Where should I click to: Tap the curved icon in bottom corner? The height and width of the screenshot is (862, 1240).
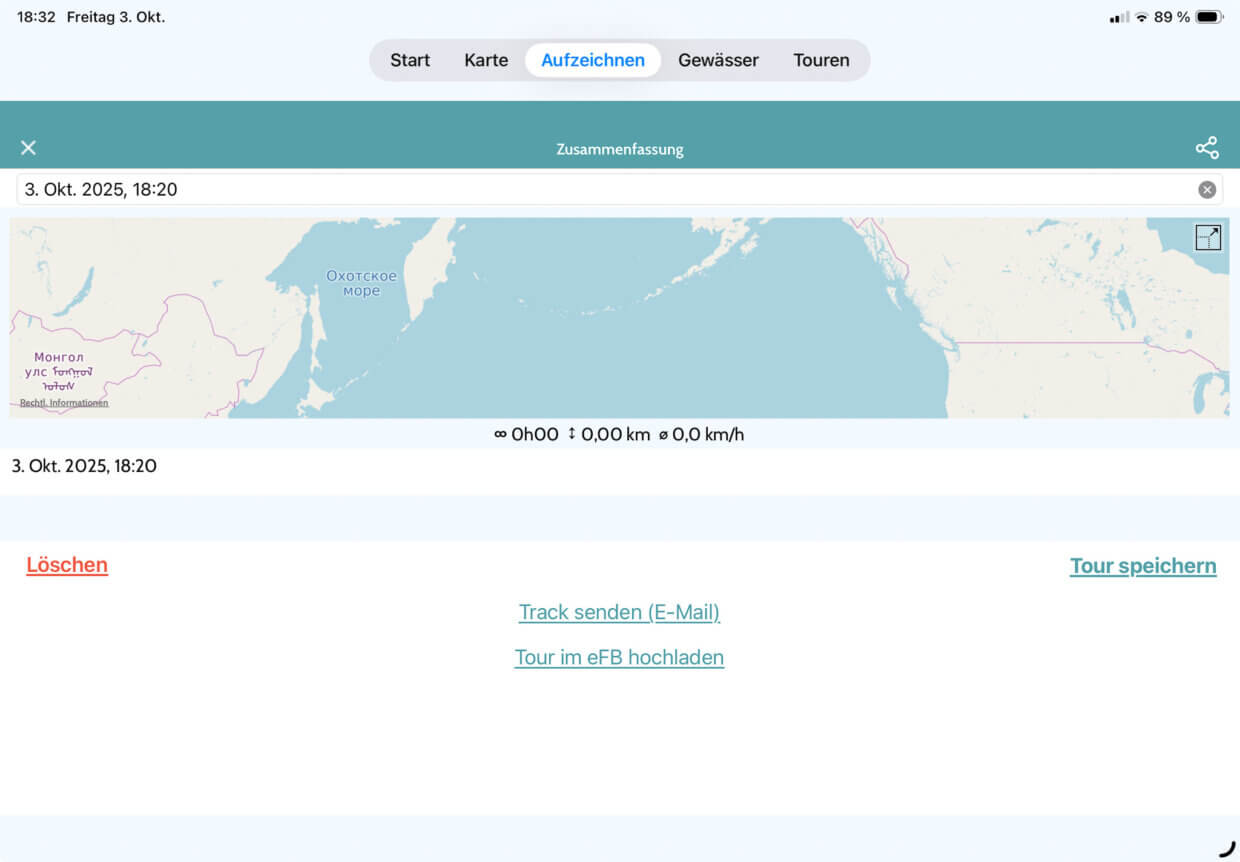(x=1227, y=848)
